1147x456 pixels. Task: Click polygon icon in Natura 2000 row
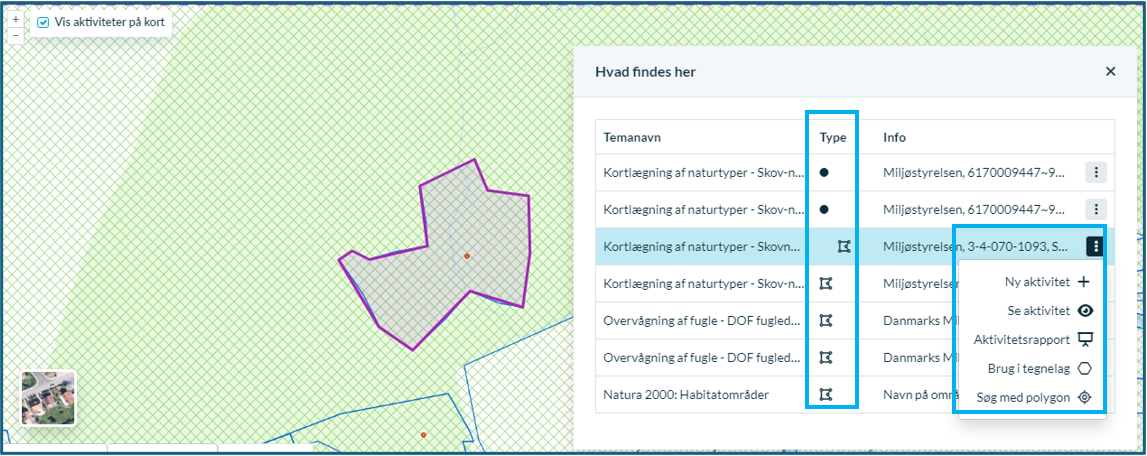coord(826,395)
